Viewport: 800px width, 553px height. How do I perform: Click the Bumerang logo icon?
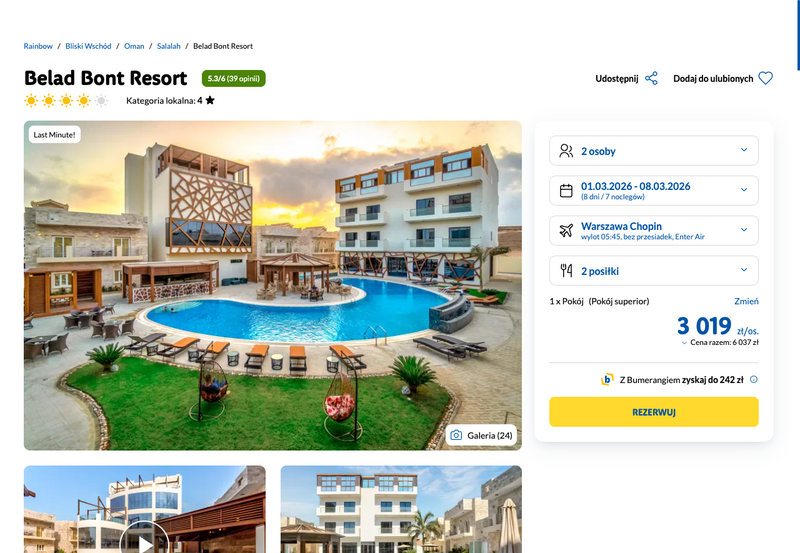tap(607, 380)
